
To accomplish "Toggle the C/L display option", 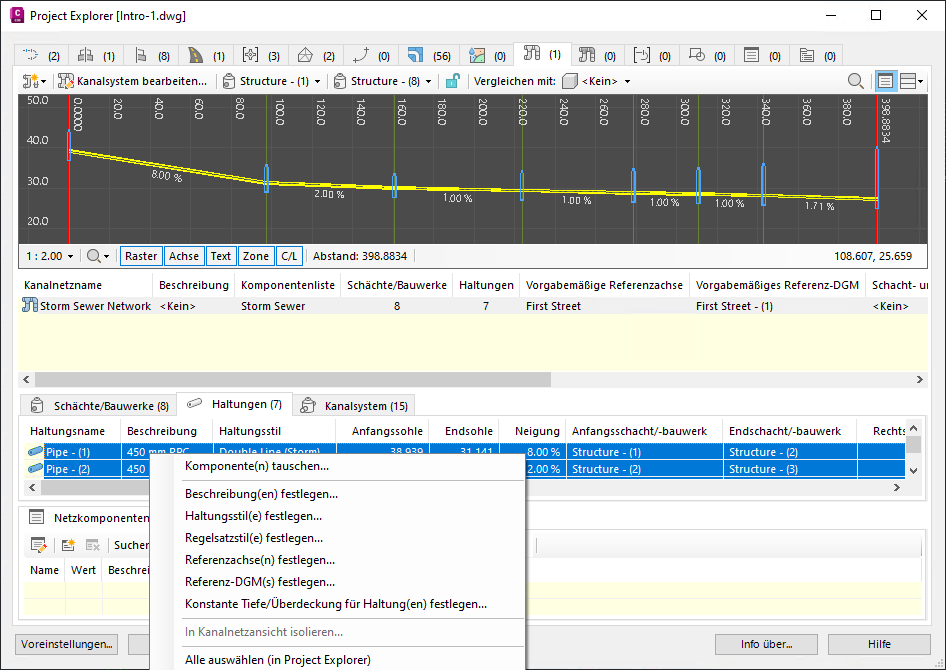I will (x=288, y=256).
